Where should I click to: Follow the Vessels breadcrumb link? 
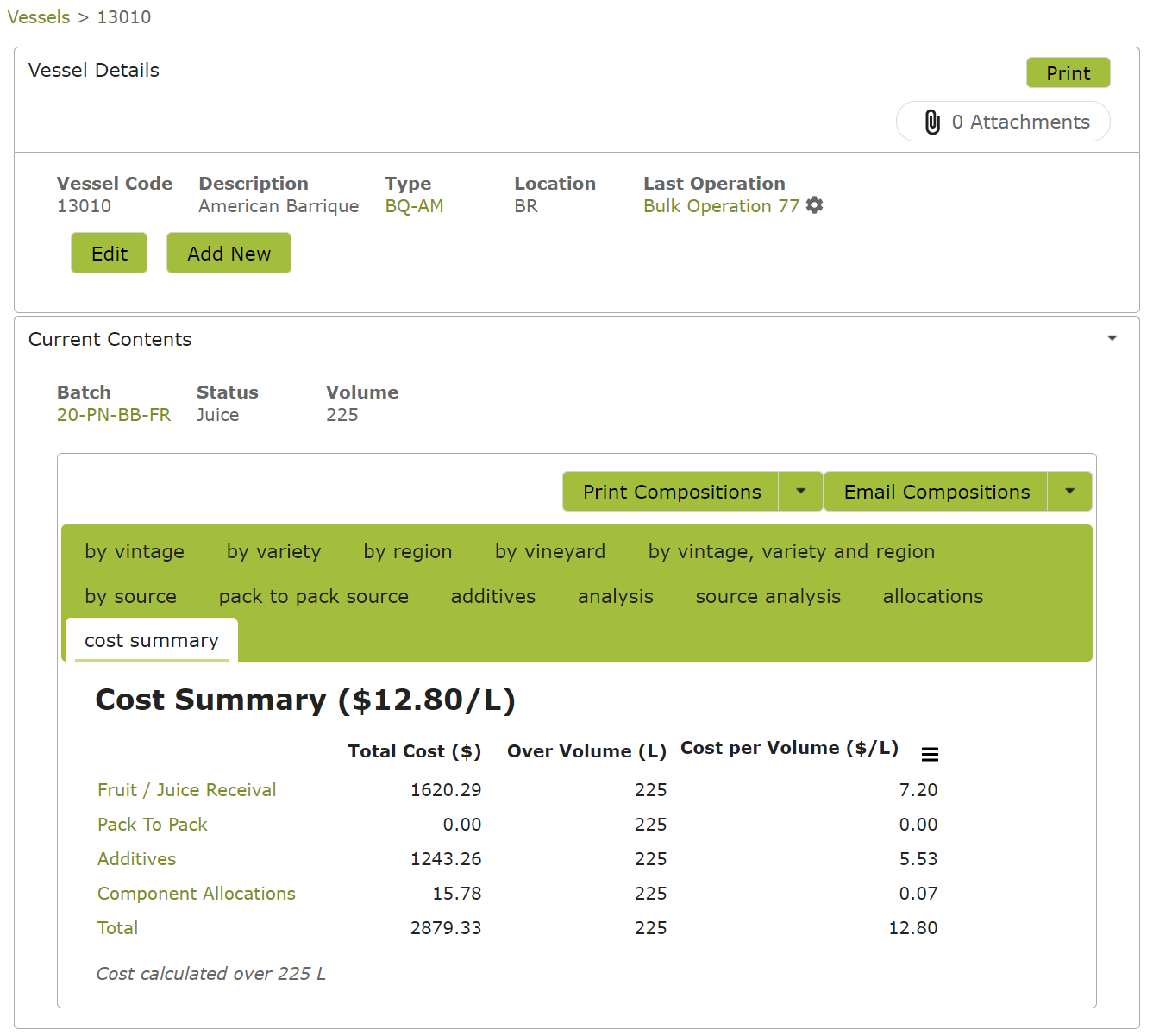pos(39,17)
